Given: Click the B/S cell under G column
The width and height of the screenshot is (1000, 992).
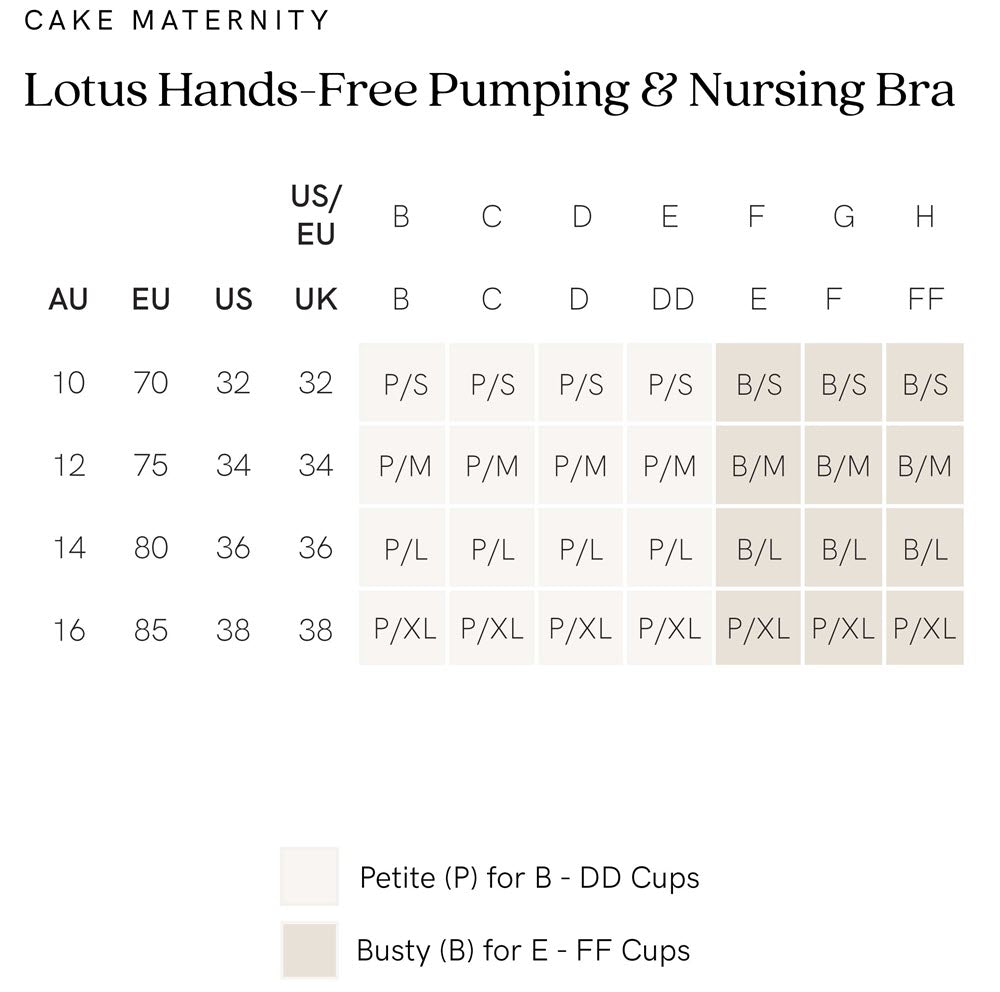Looking at the screenshot, I should (x=843, y=384).
